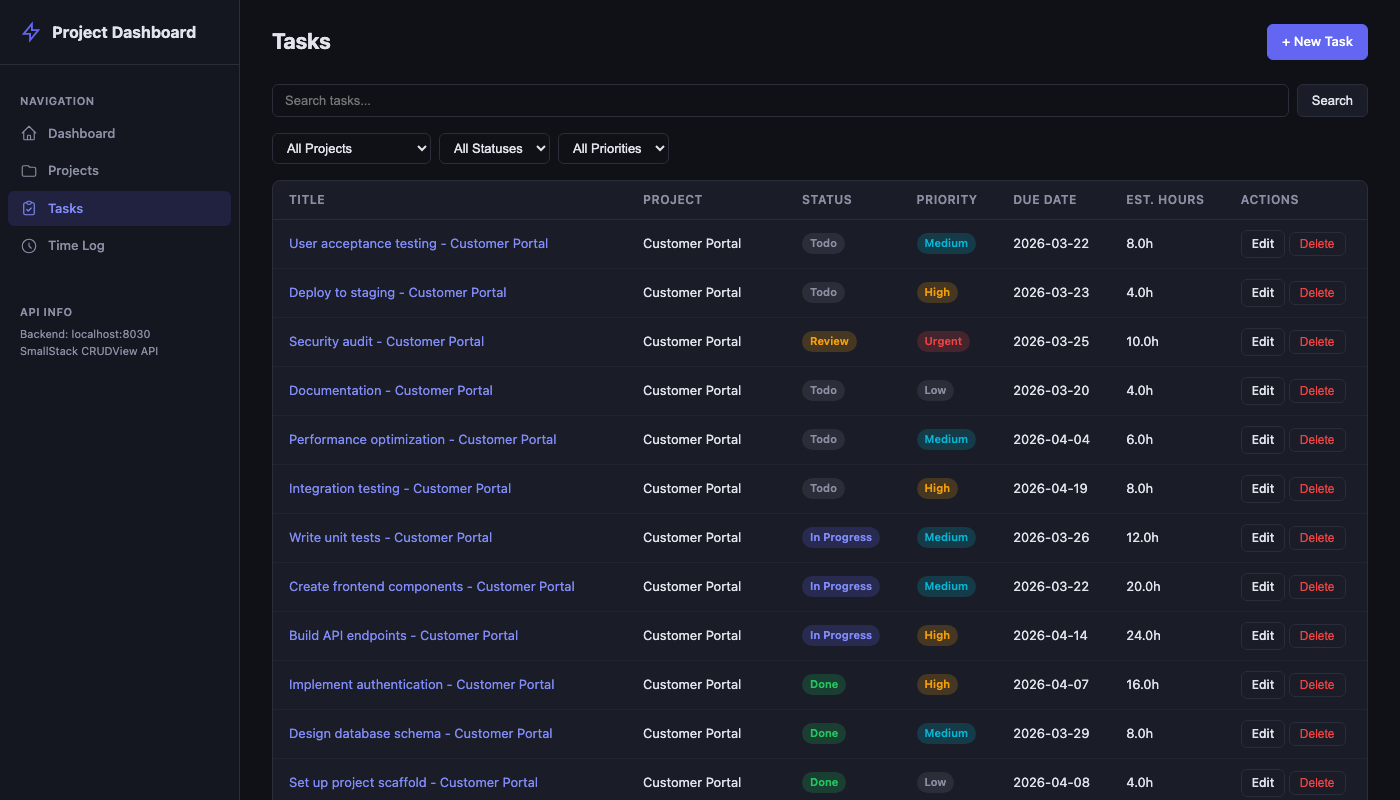
Task: Open Time Log via the clock icon
Action: click(30, 245)
